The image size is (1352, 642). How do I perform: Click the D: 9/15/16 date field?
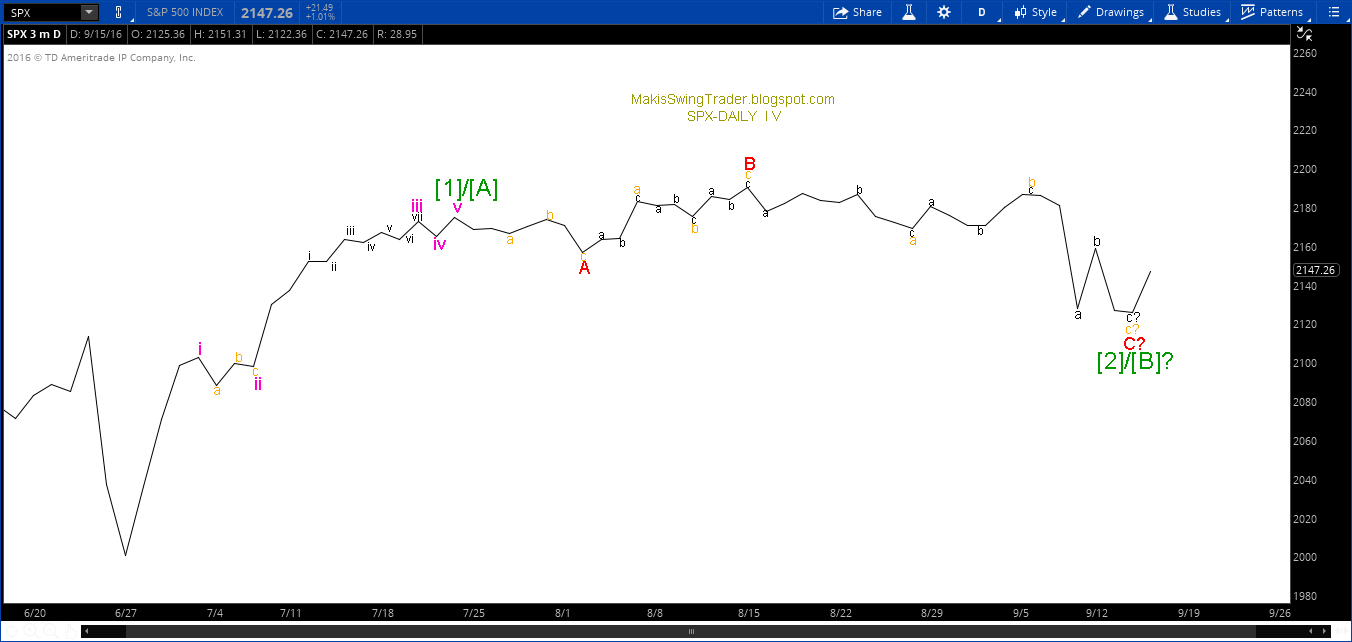pos(94,33)
